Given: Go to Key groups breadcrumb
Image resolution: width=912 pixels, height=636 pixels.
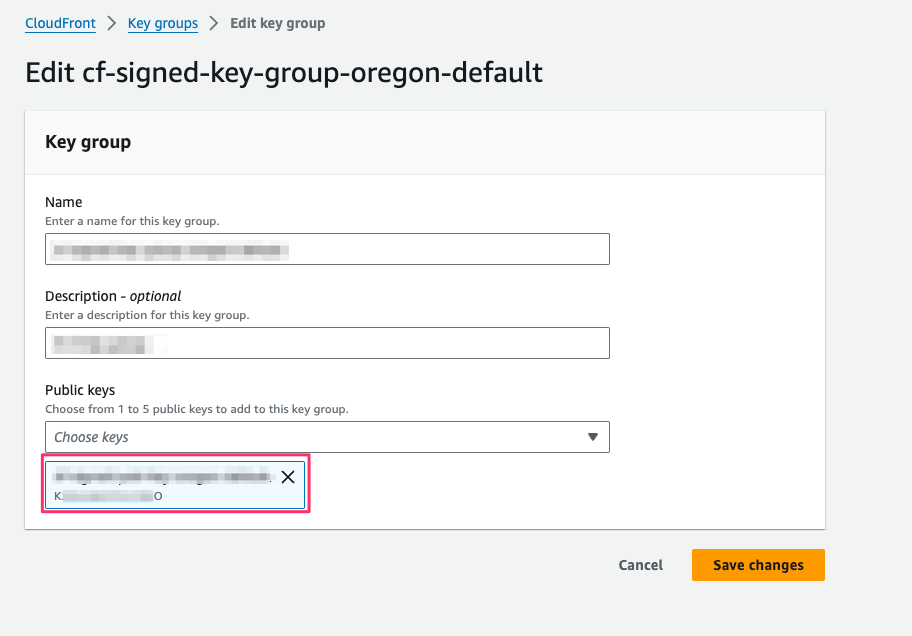Looking at the screenshot, I should coord(163,23).
